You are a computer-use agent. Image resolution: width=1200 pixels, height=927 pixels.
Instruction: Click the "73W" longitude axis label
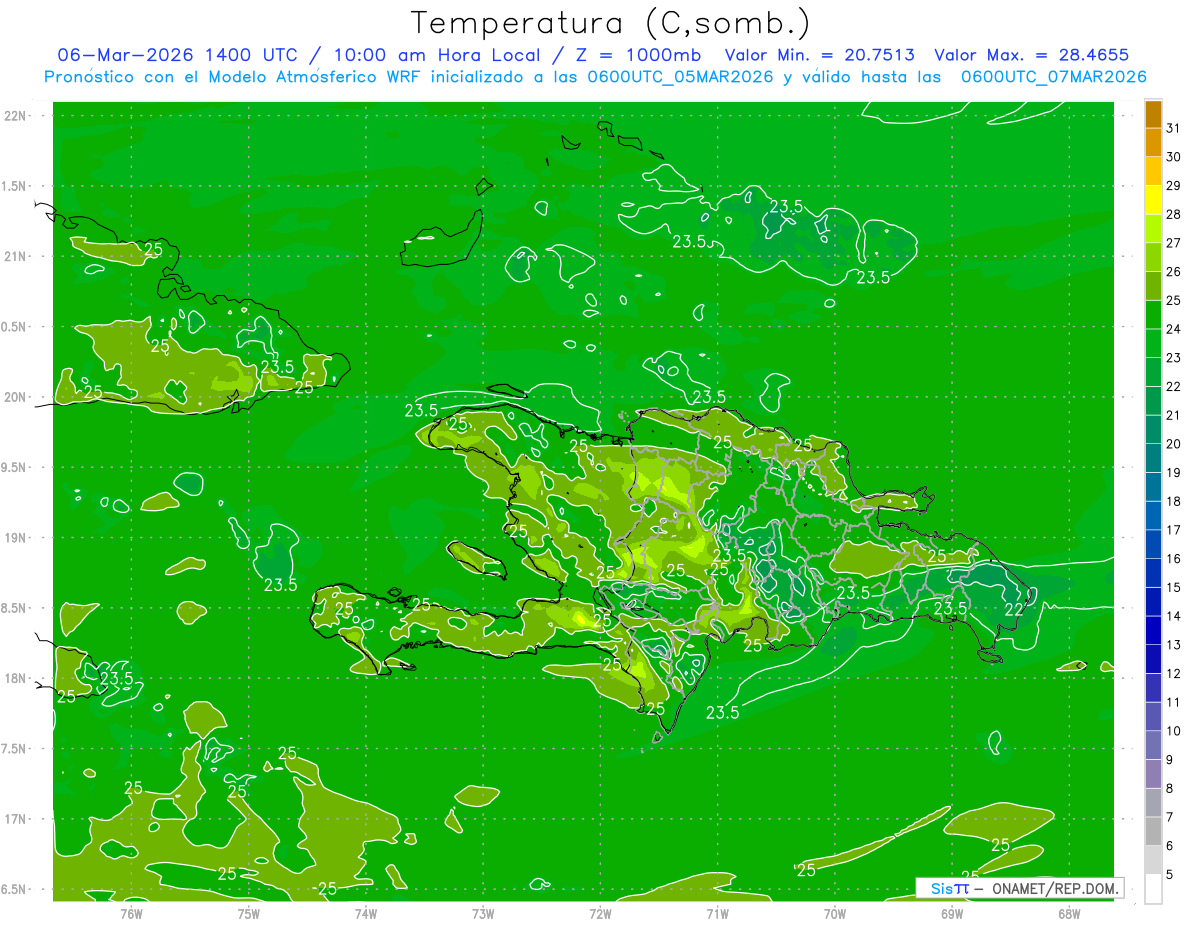(x=483, y=913)
